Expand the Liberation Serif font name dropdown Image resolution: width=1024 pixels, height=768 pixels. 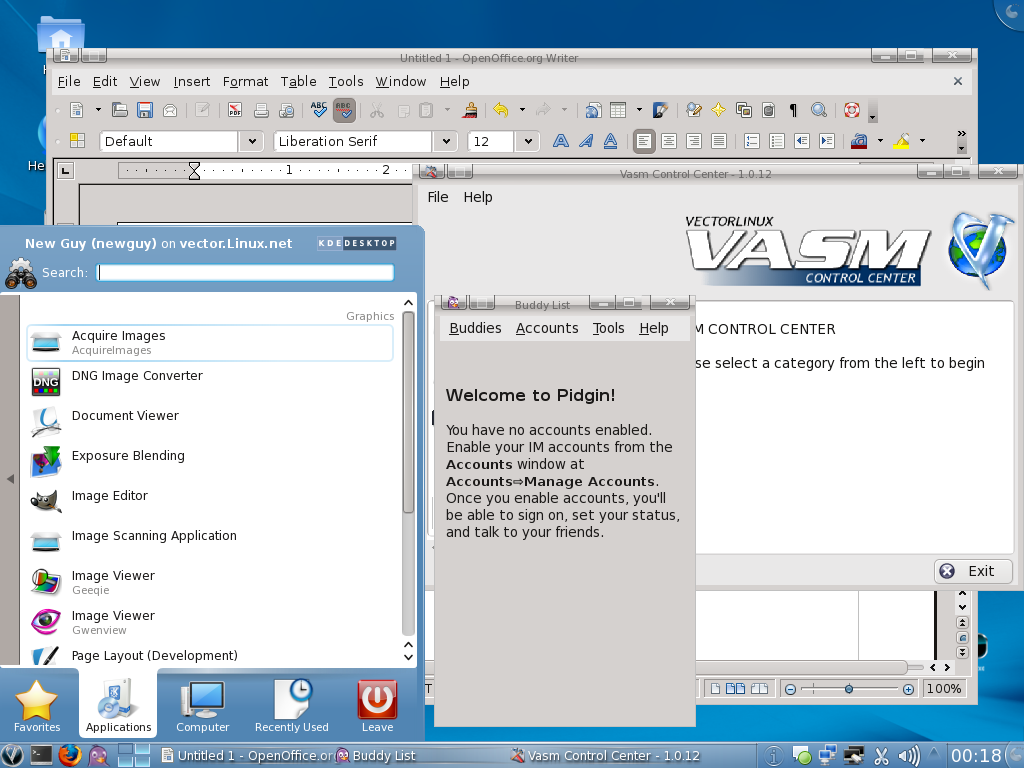pyautogui.click(x=446, y=142)
